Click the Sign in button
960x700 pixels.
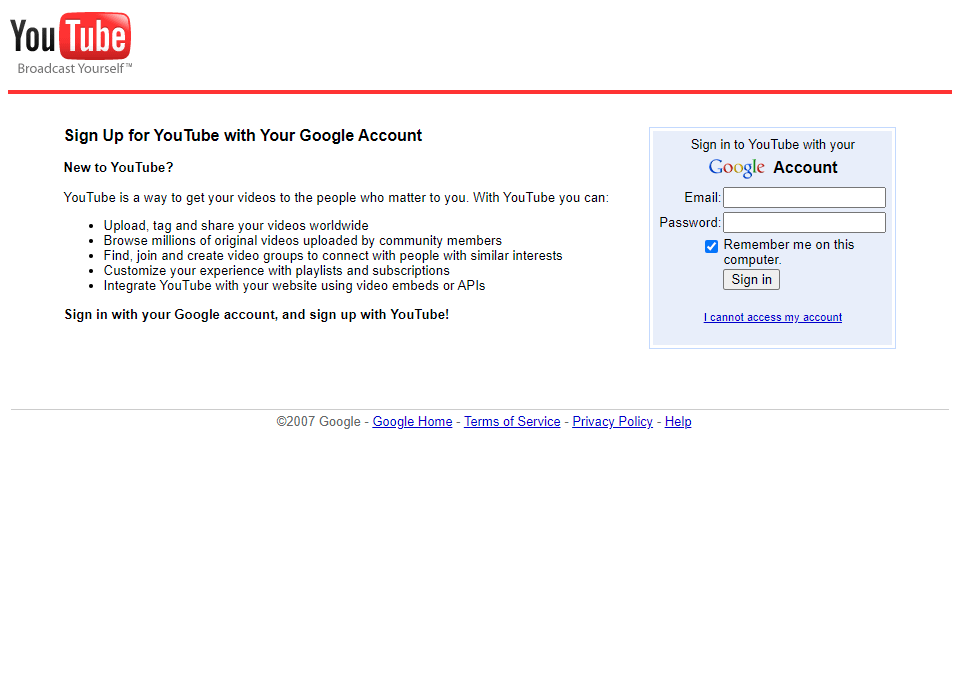[x=751, y=279]
